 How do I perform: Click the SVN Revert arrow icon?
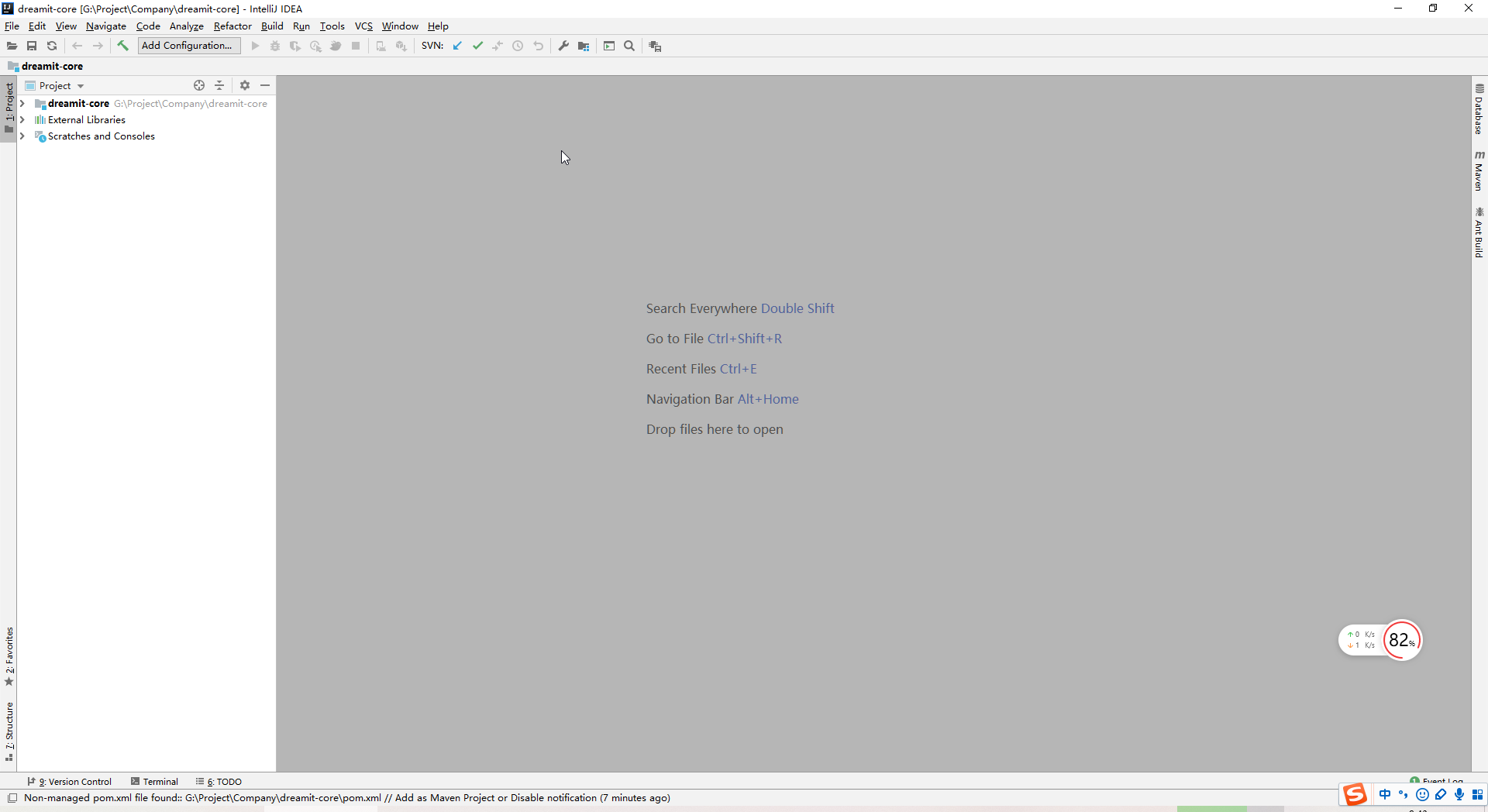pos(538,46)
